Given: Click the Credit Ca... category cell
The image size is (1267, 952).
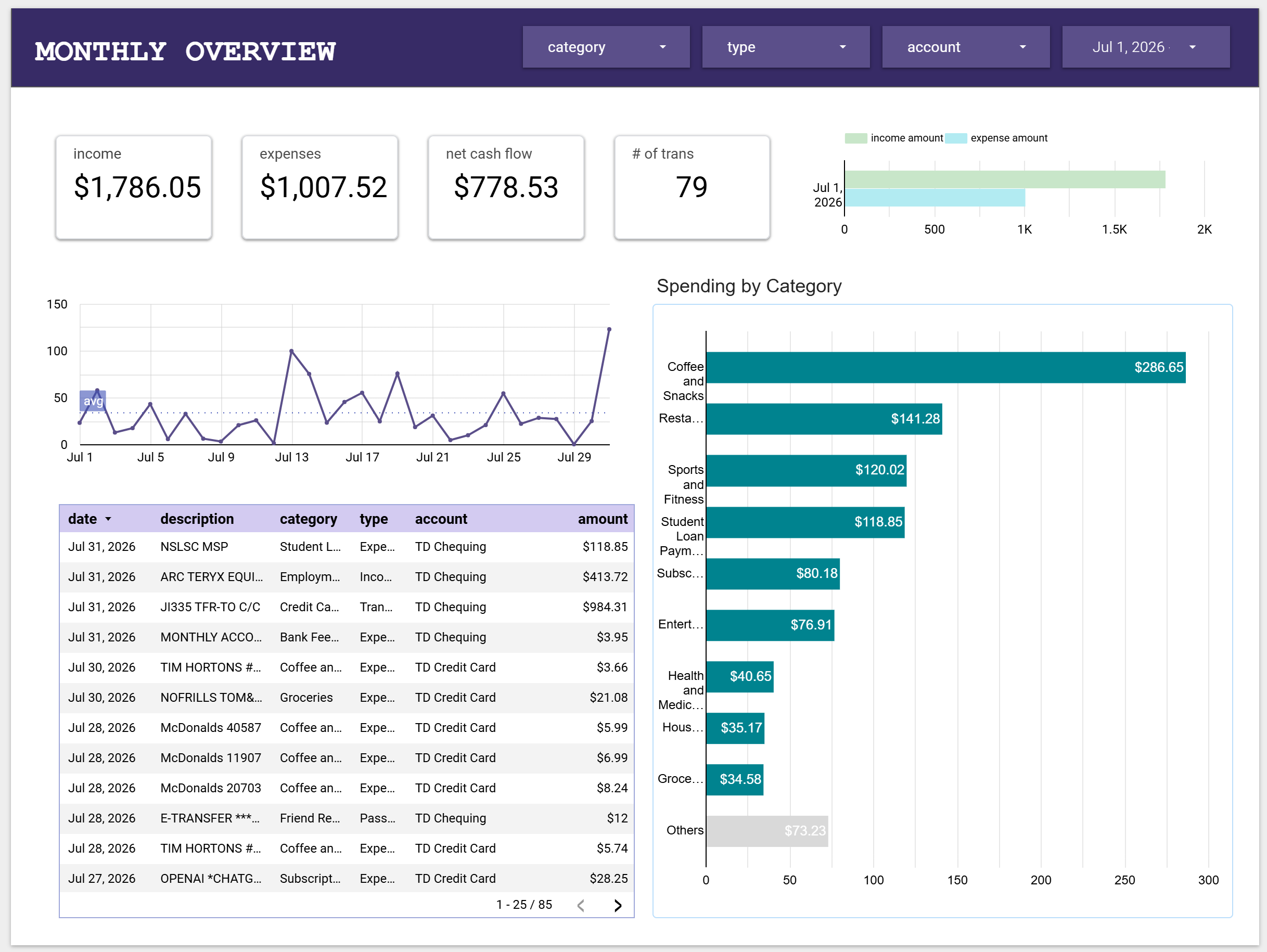Looking at the screenshot, I should click(x=309, y=607).
